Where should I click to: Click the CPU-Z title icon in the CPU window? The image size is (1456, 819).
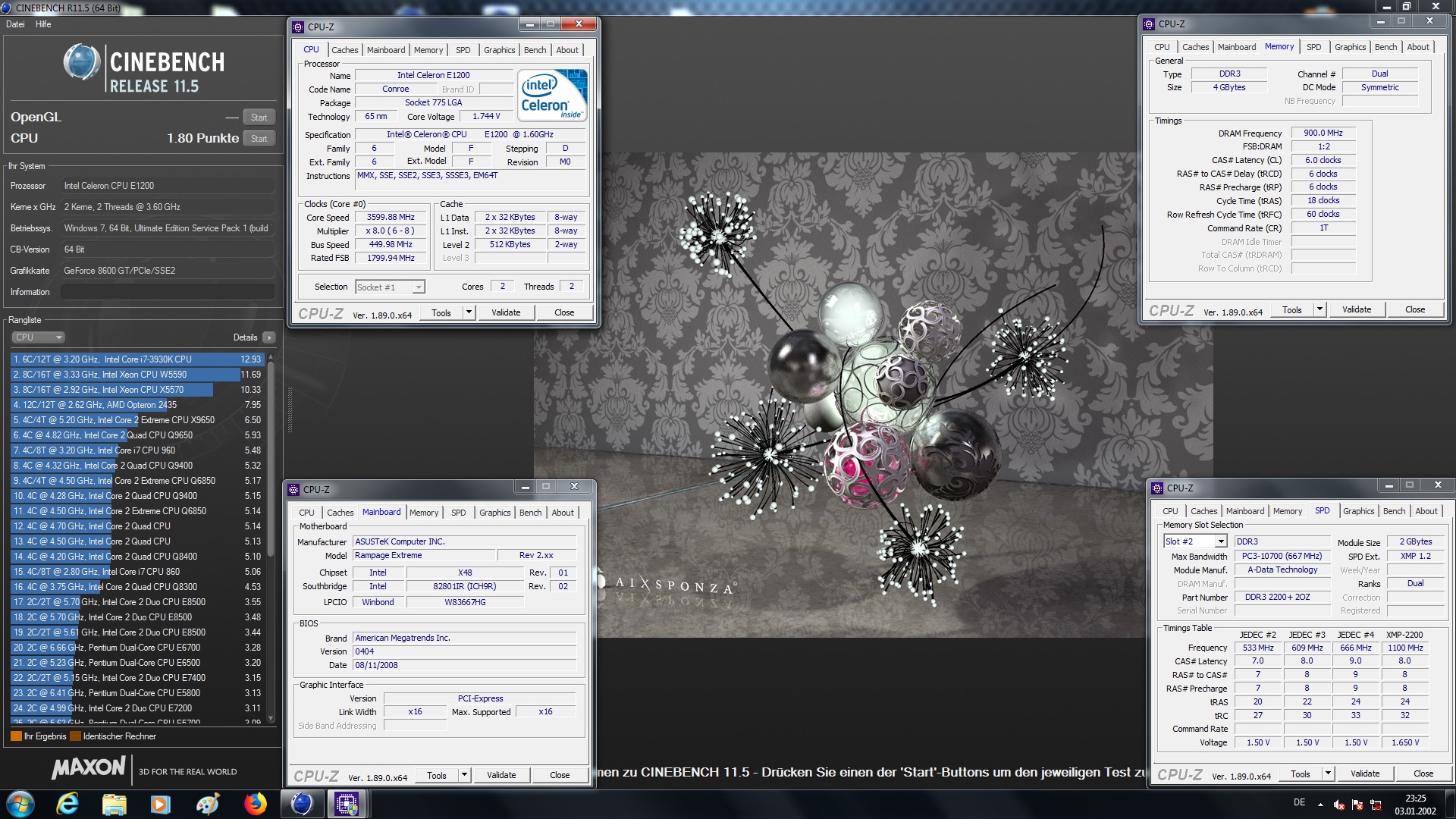point(299,27)
